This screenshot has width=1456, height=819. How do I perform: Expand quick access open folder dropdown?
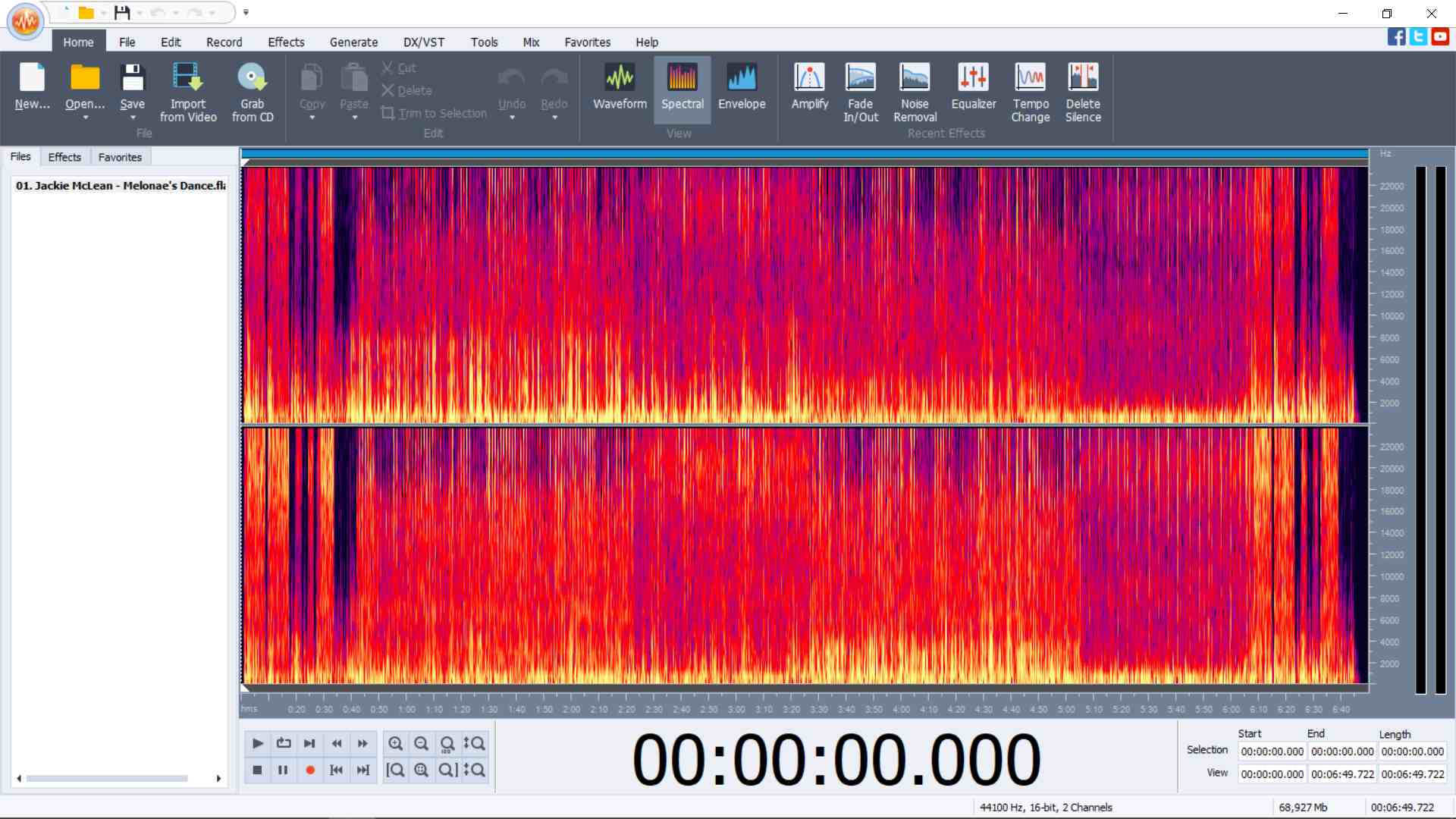(103, 13)
